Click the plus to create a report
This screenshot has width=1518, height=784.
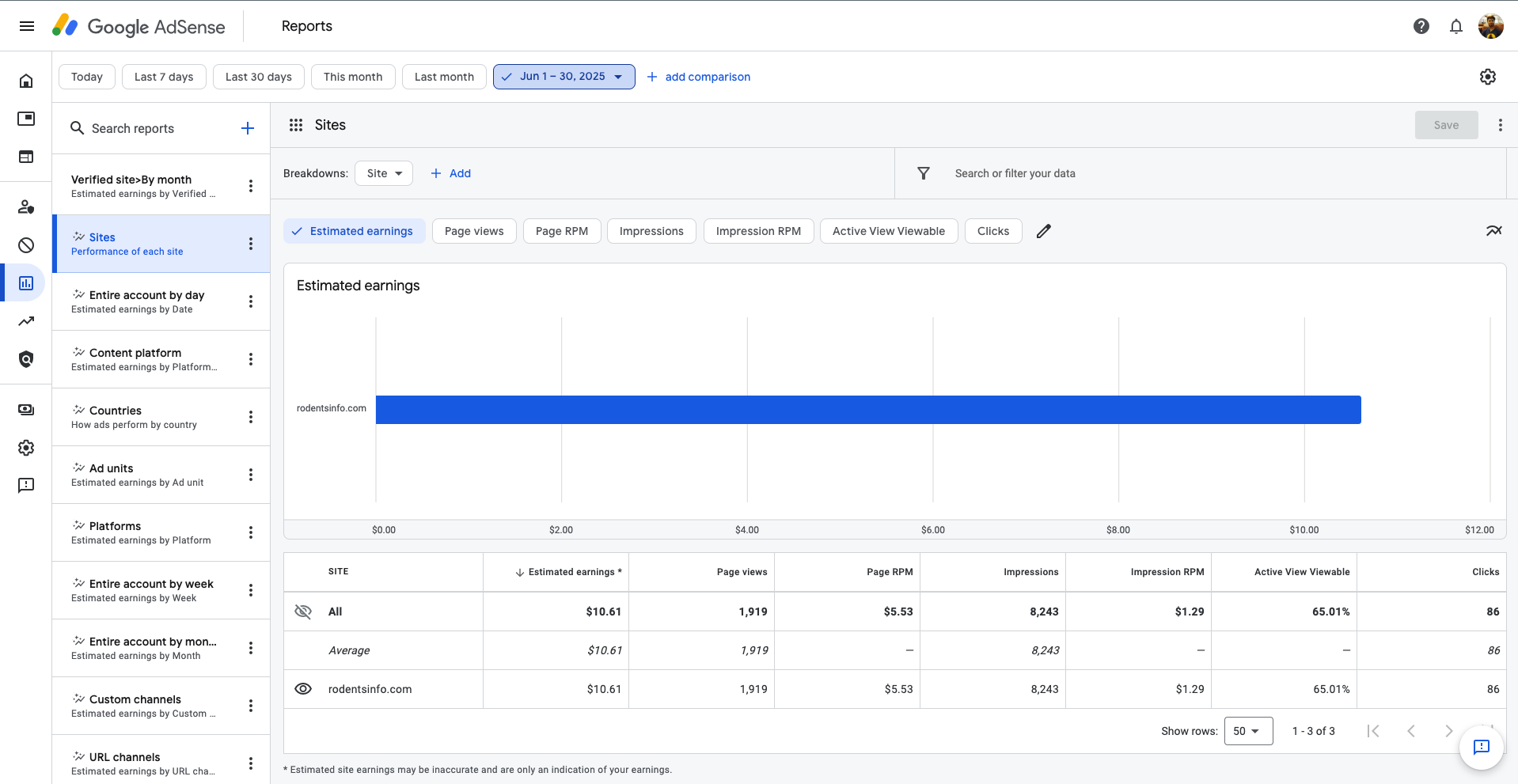[x=248, y=128]
